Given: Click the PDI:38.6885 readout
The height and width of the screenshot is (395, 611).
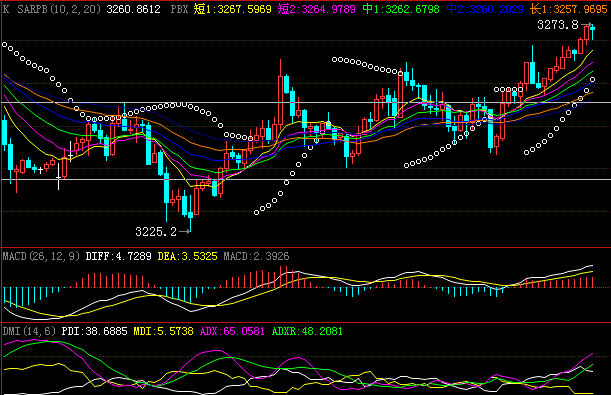Looking at the screenshot, I should [x=94, y=332].
